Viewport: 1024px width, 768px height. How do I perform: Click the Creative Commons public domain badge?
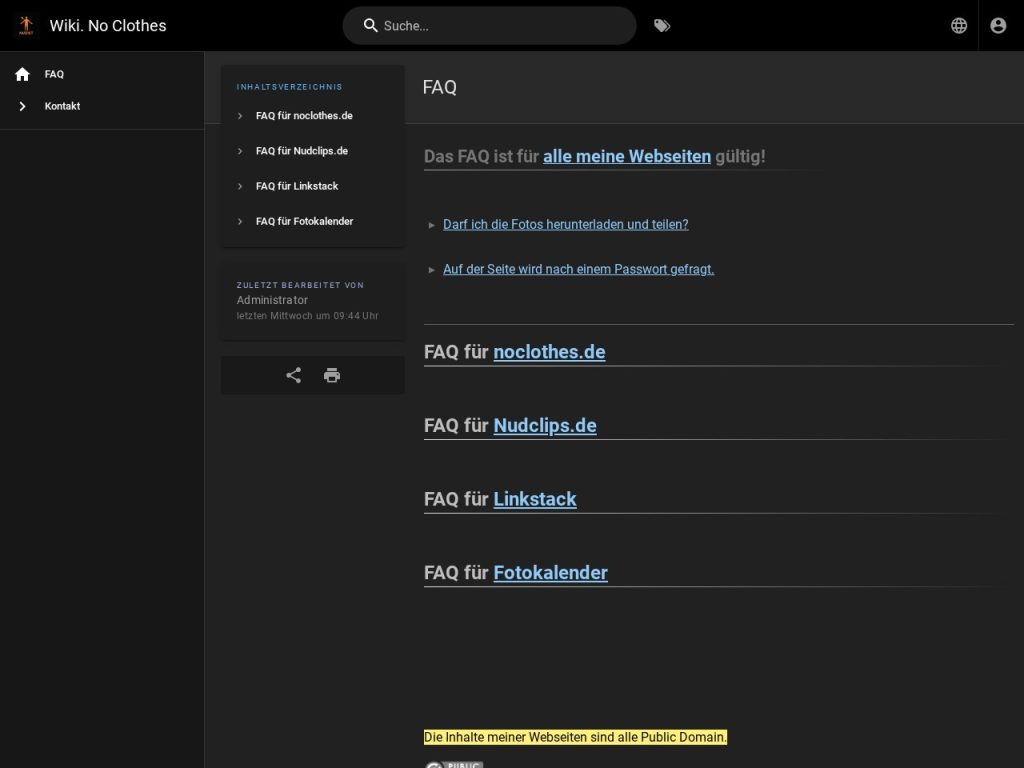click(x=453, y=764)
